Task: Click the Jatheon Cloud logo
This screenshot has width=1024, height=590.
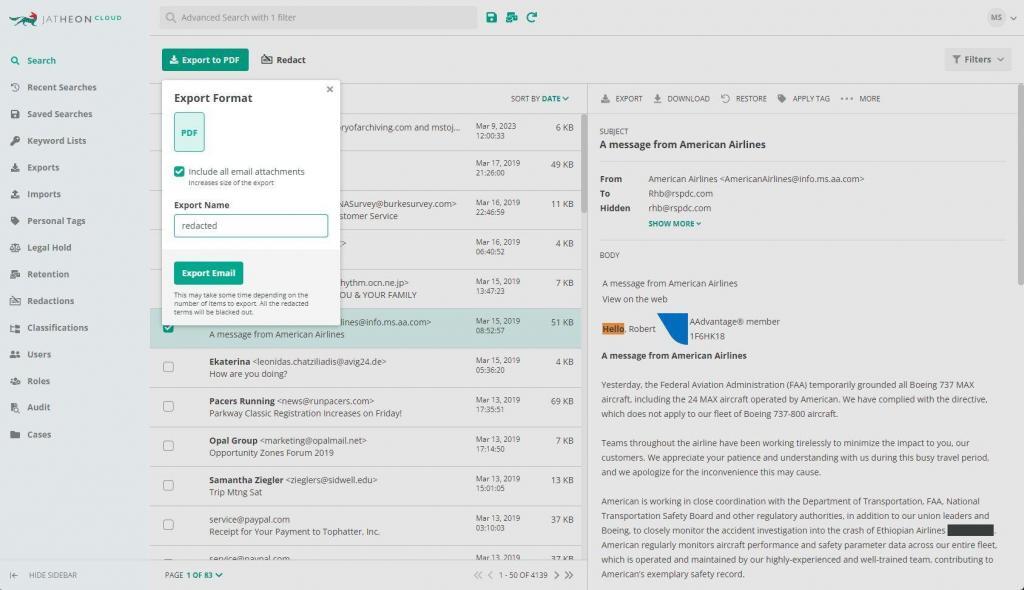Action: (x=65, y=18)
